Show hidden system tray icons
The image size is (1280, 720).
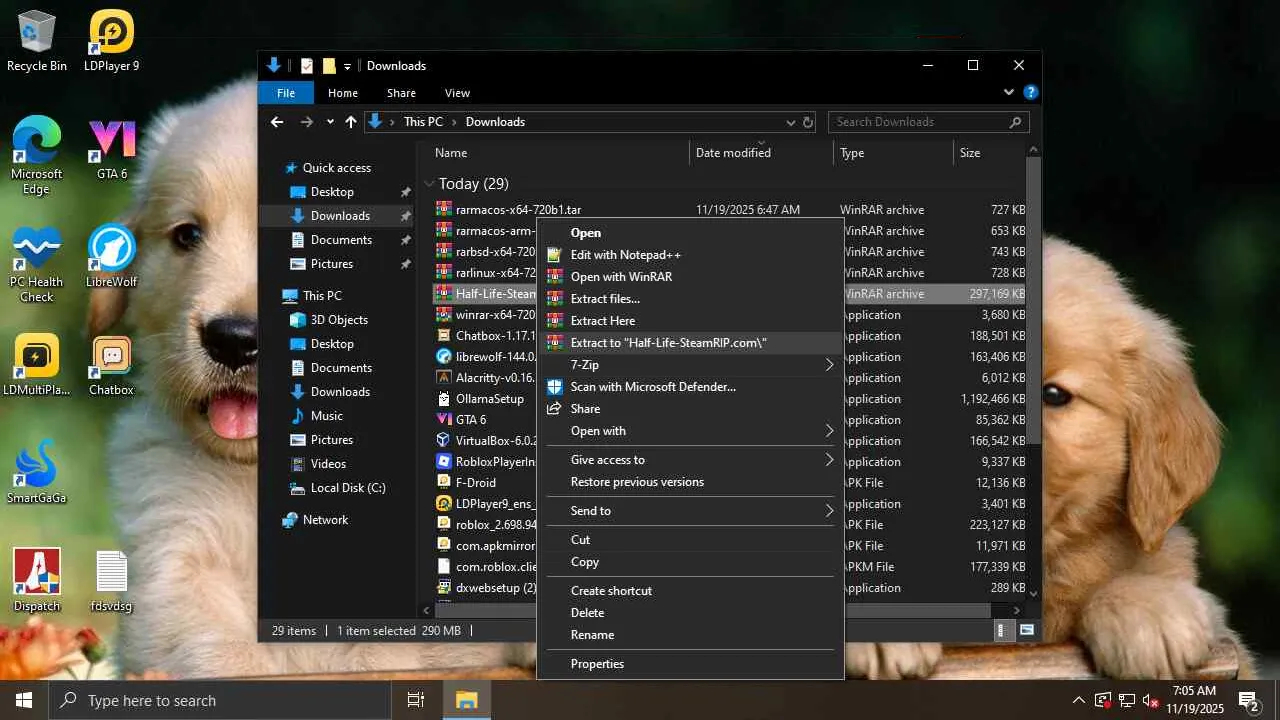(1078, 700)
